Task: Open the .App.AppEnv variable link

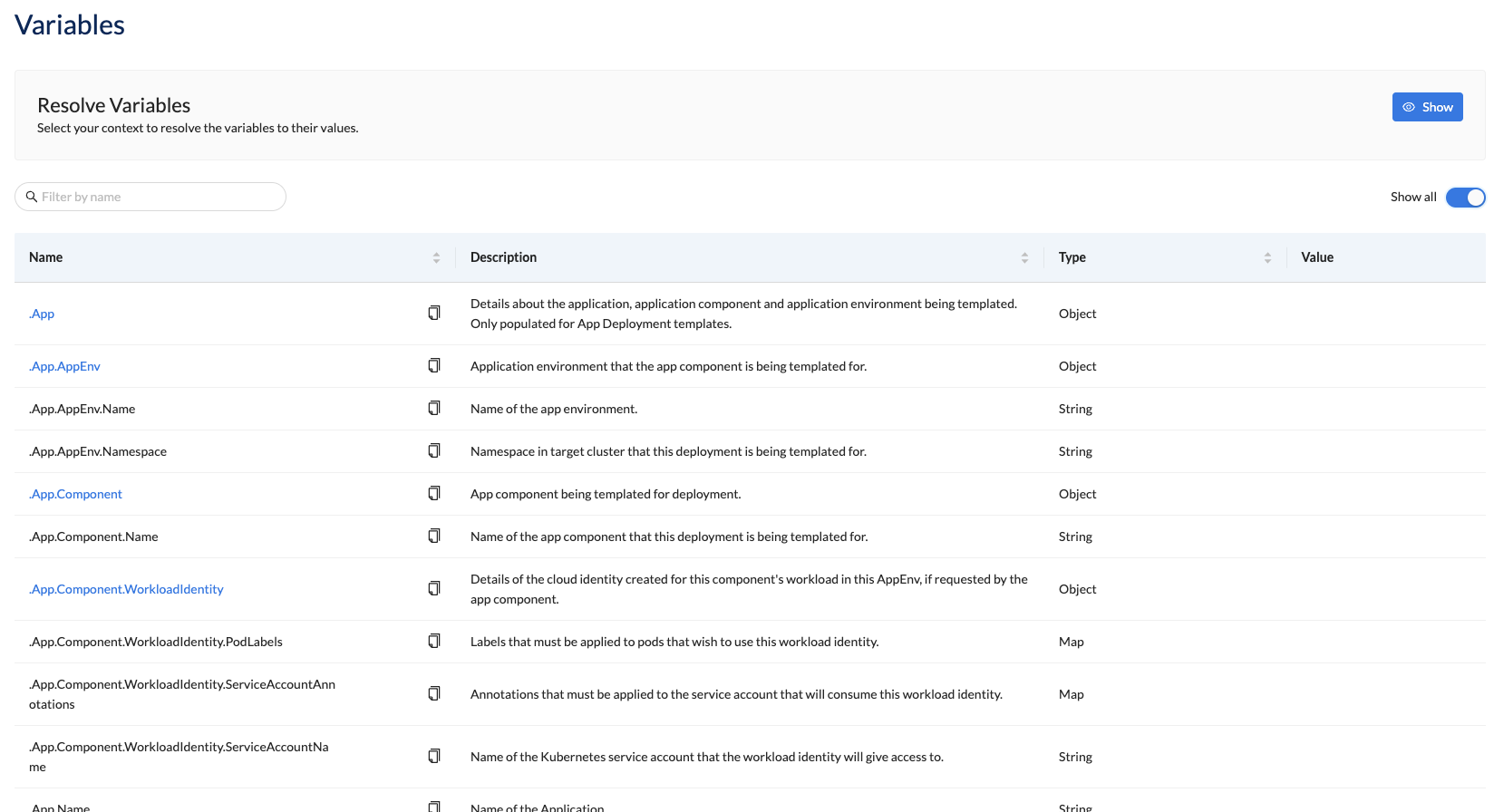Action: pyautogui.click(x=64, y=366)
